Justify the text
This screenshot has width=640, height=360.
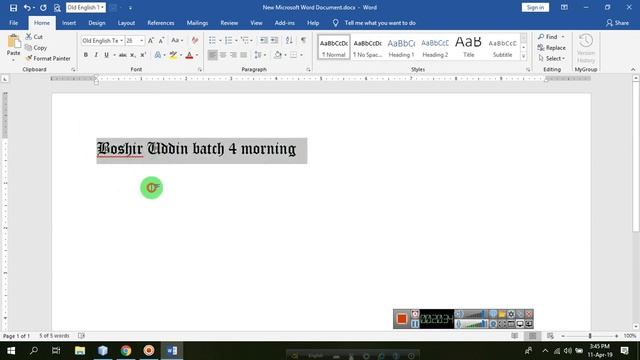coord(244,55)
